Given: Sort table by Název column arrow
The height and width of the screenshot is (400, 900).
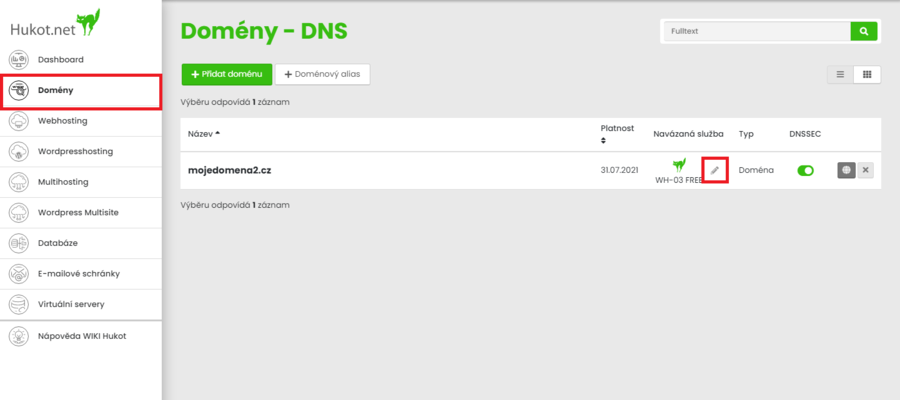Looking at the screenshot, I should [217, 133].
